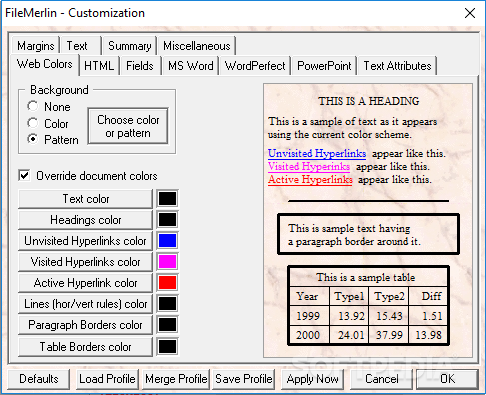
Task: Select the Pattern background option
Action: [x=53, y=139]
